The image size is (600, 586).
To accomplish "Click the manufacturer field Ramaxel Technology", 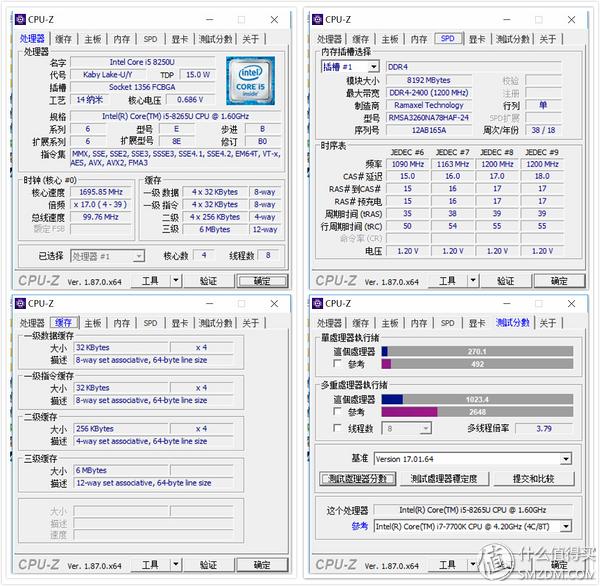I will 429,105.
